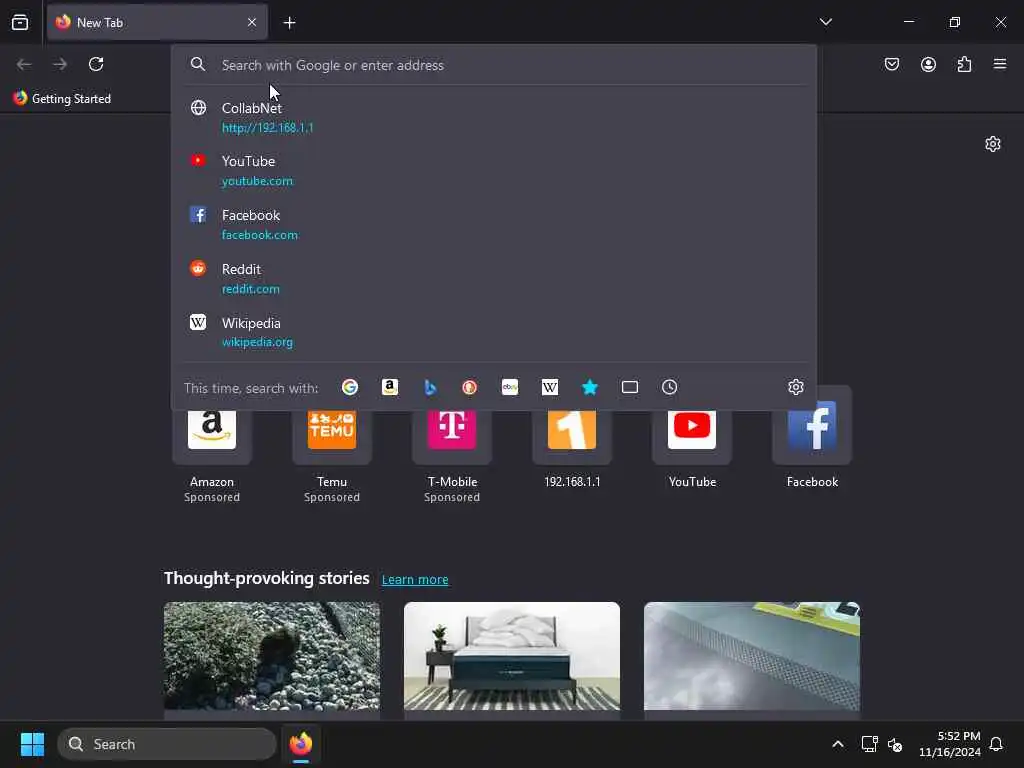Open muted volume tray icon
The width and height of the screenshot is (1024, 768).
[895, 744]
